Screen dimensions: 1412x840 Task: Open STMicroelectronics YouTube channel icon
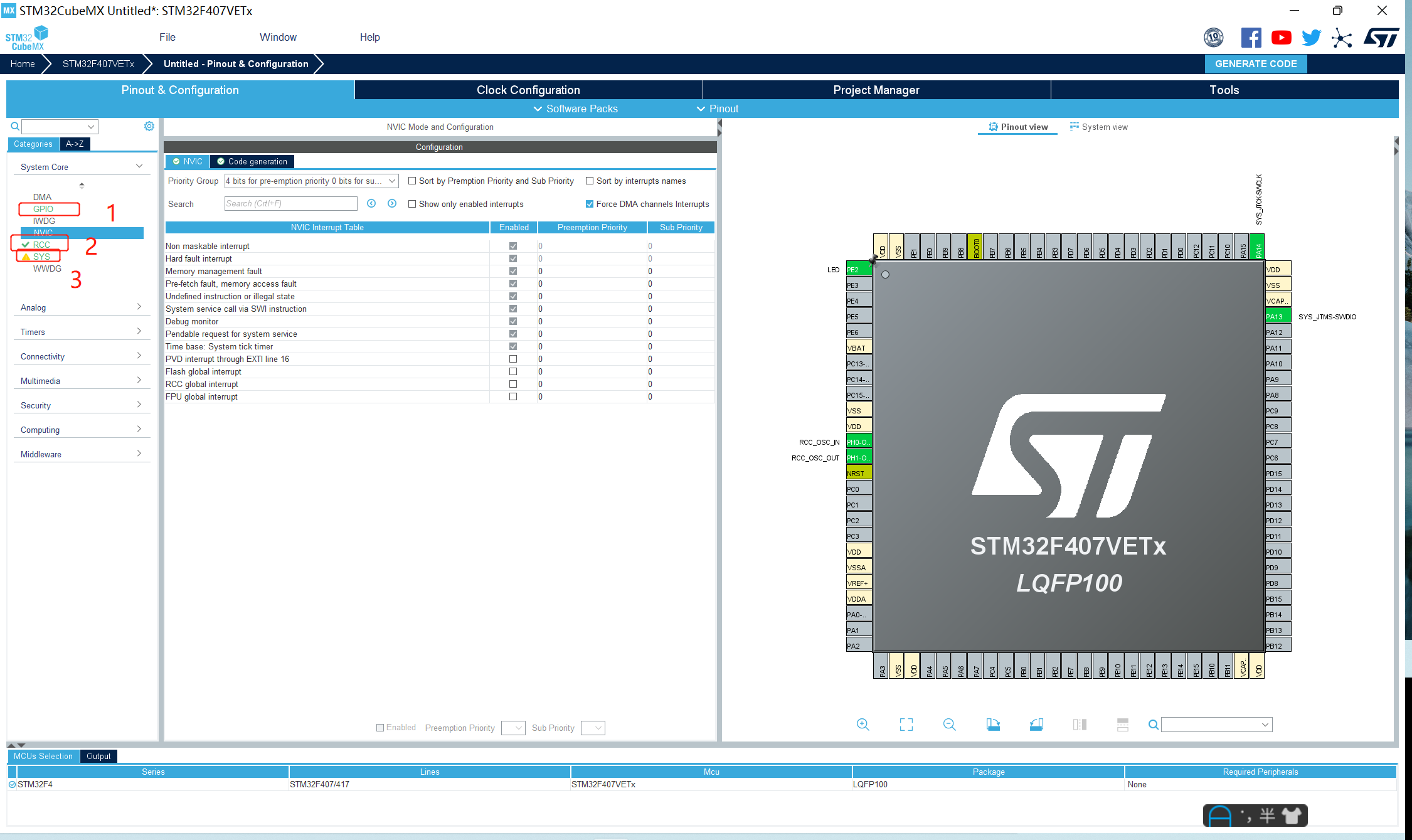(x=1281, y=38)
